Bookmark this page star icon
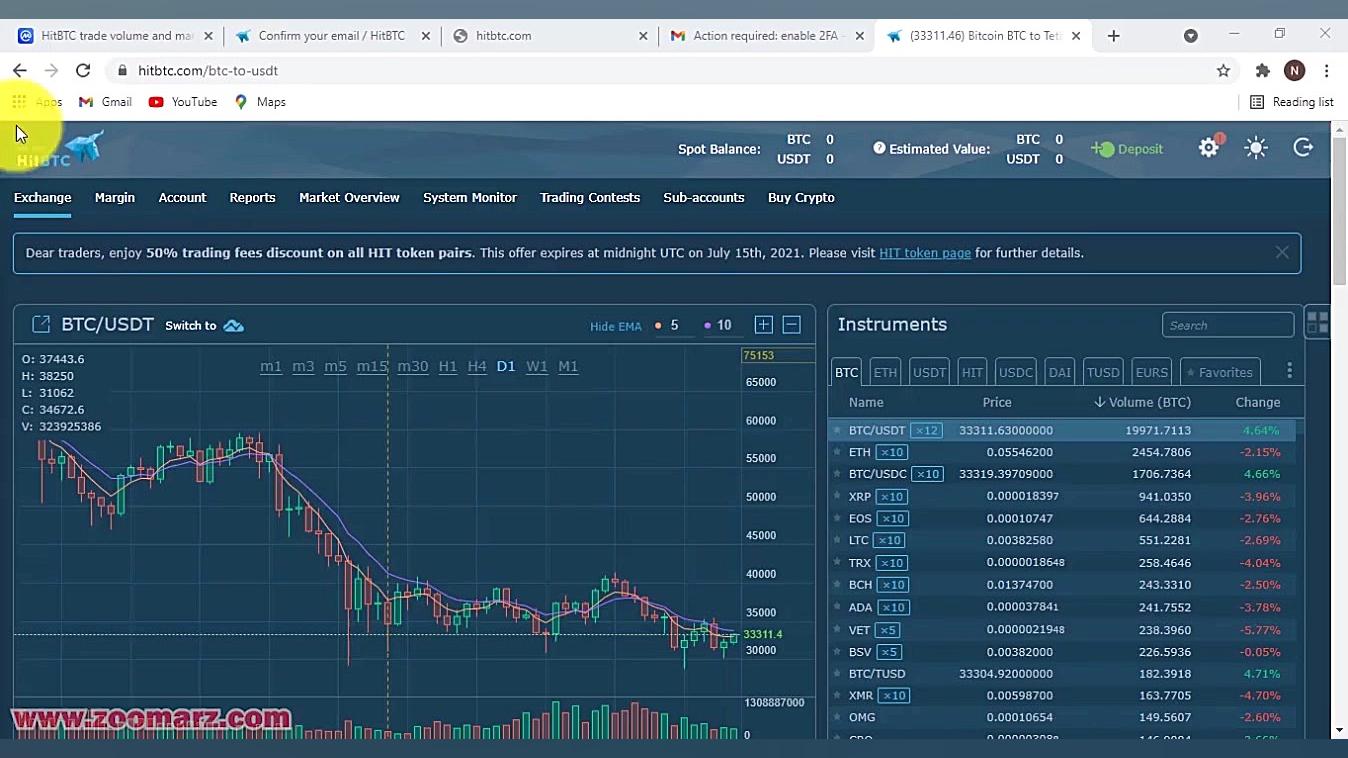Image resolution: width=1348 pixels, height=758 pixels. click(x=1223, y=70)
